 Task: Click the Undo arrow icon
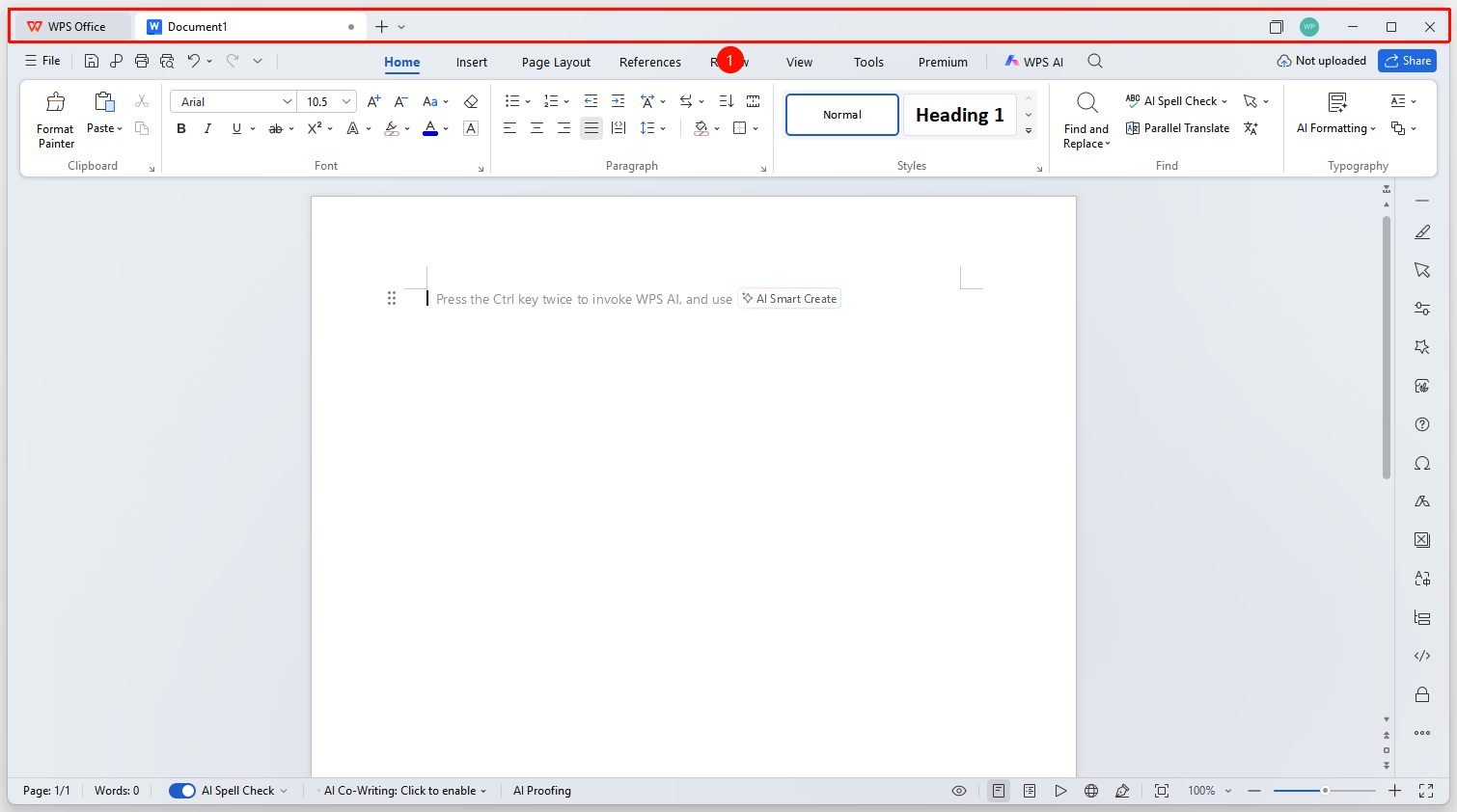194,61
